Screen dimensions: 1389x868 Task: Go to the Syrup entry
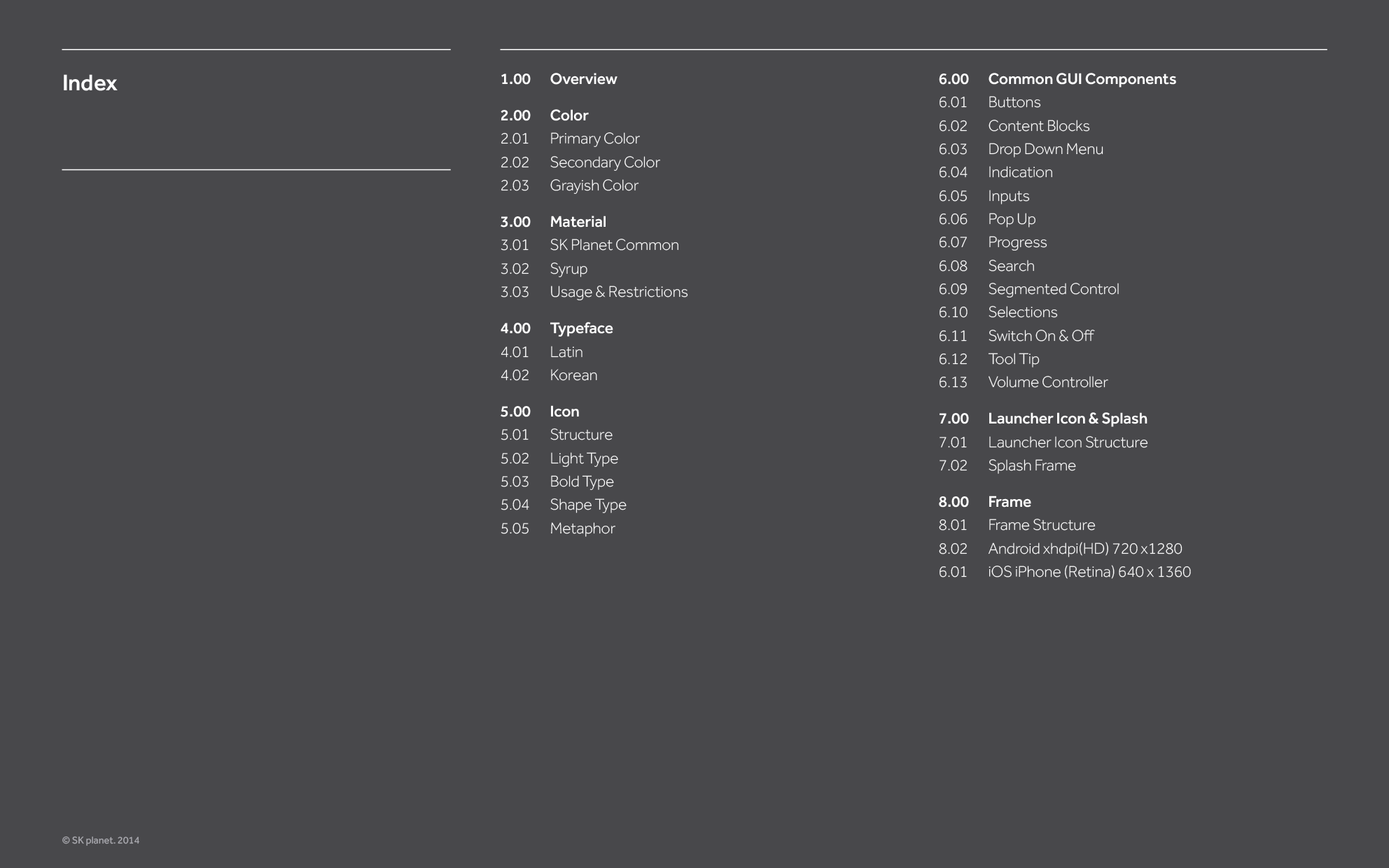pos(568,269)
